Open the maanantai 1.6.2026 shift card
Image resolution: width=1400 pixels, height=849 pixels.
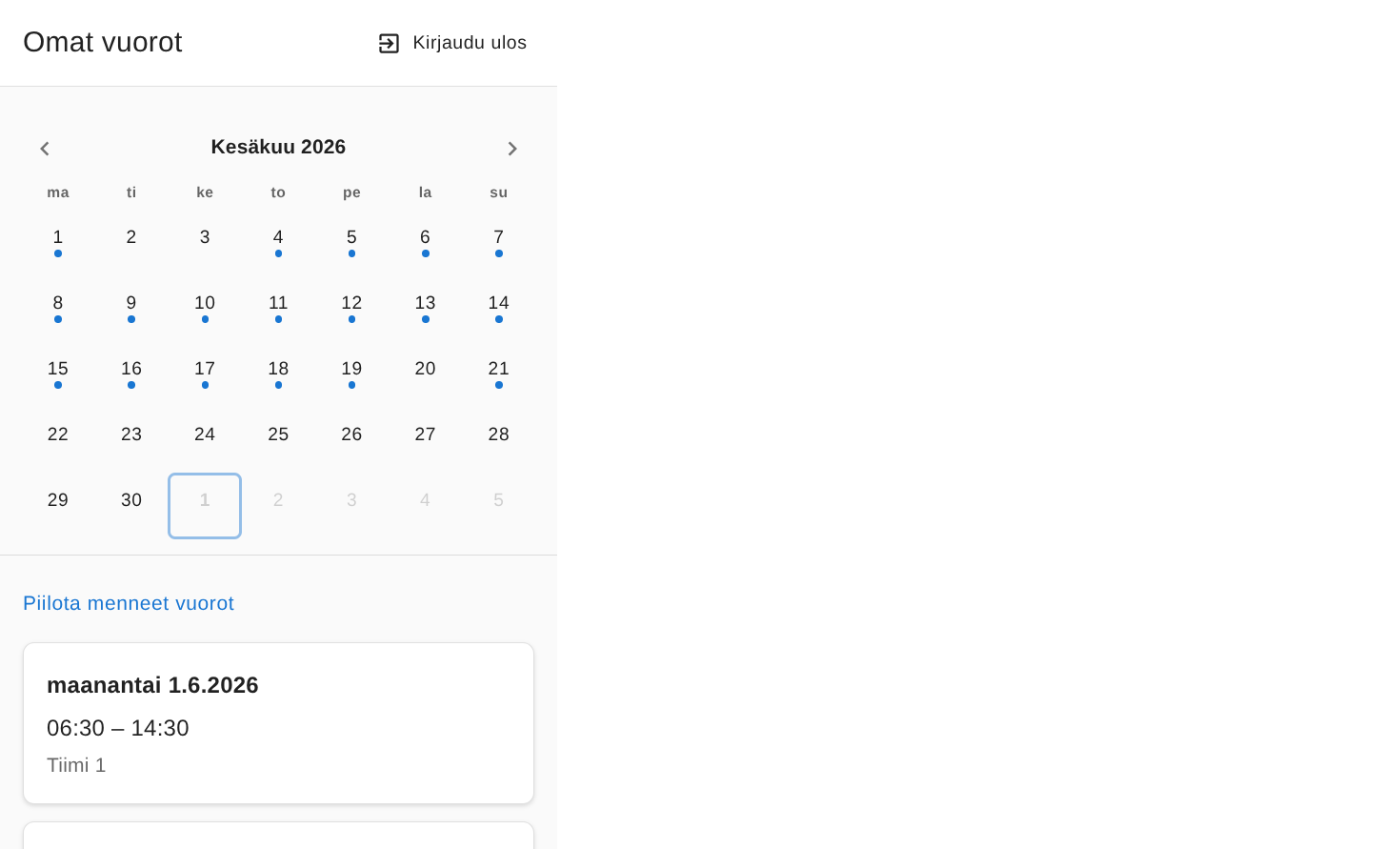pos(278,723)
